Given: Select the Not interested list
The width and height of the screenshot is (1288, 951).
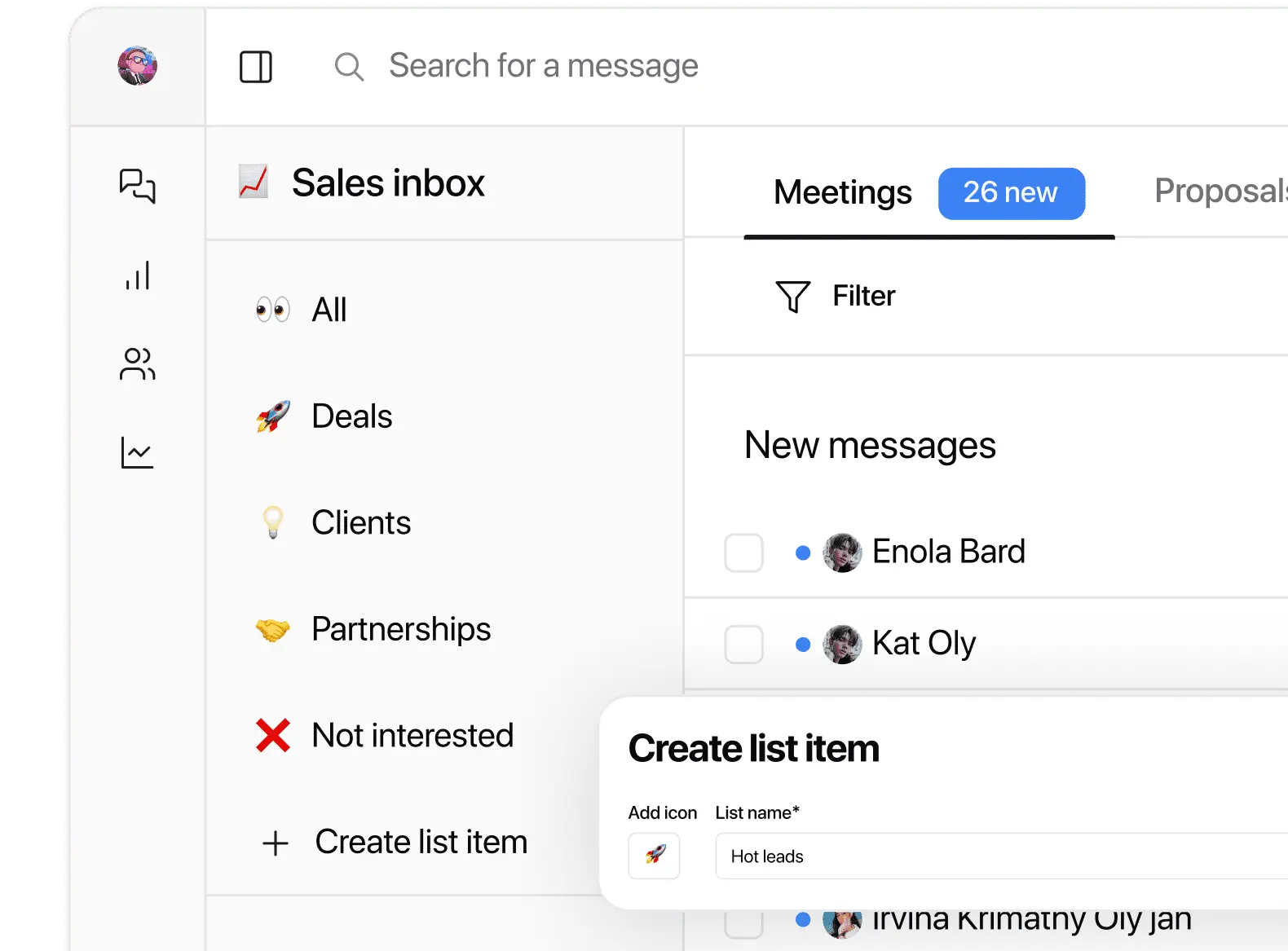Looking at the screenshot, I should [x=412, y=735].
